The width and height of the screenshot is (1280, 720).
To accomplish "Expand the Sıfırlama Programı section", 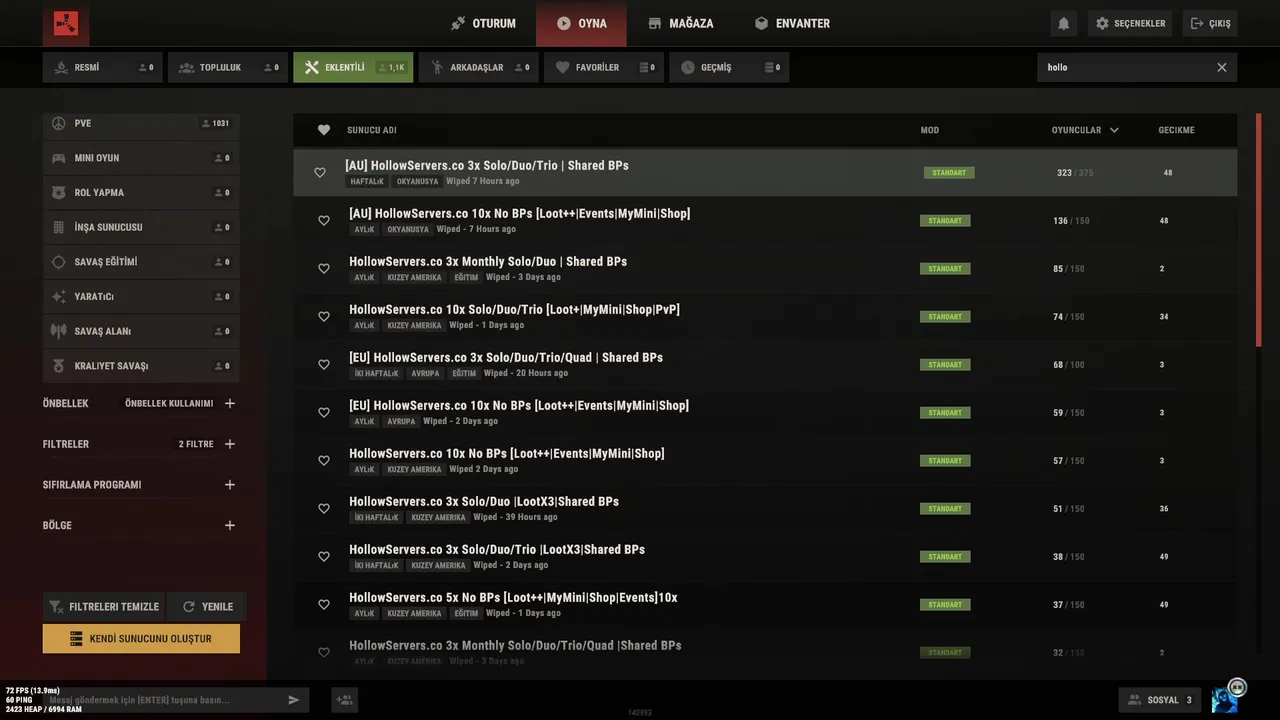I will pyautogui.click(x=230, y=485).
